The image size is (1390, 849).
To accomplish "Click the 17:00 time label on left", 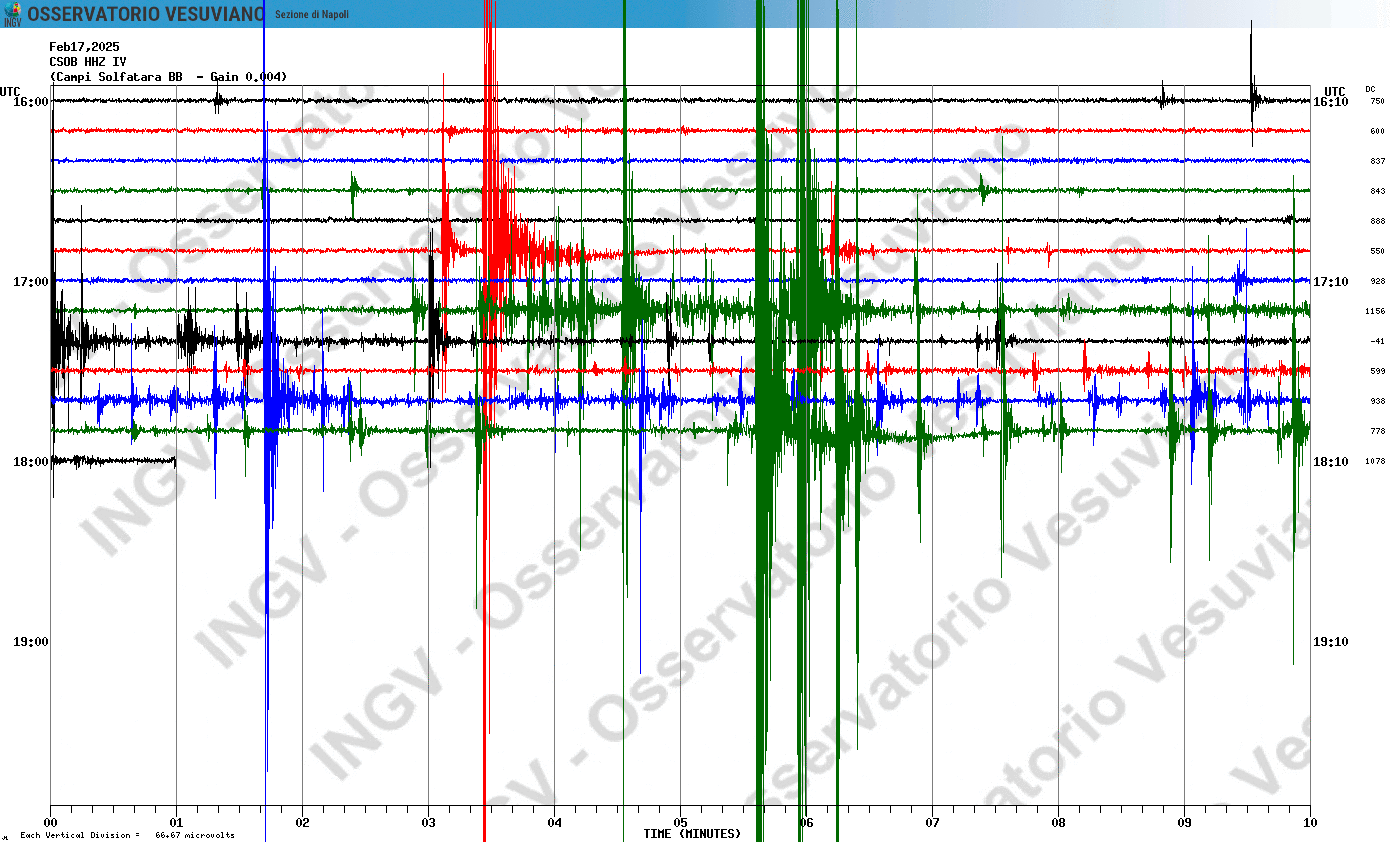I will pyautogui.click(x=31, y=282).
